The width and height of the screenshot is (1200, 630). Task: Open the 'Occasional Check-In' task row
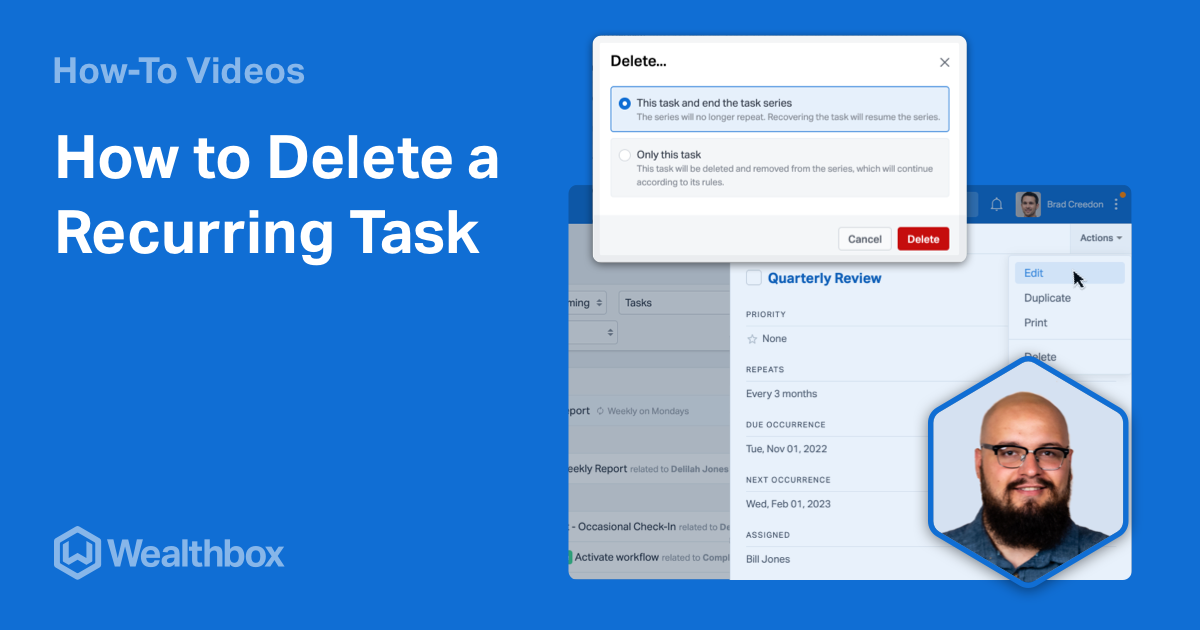(x=650, y=527)
